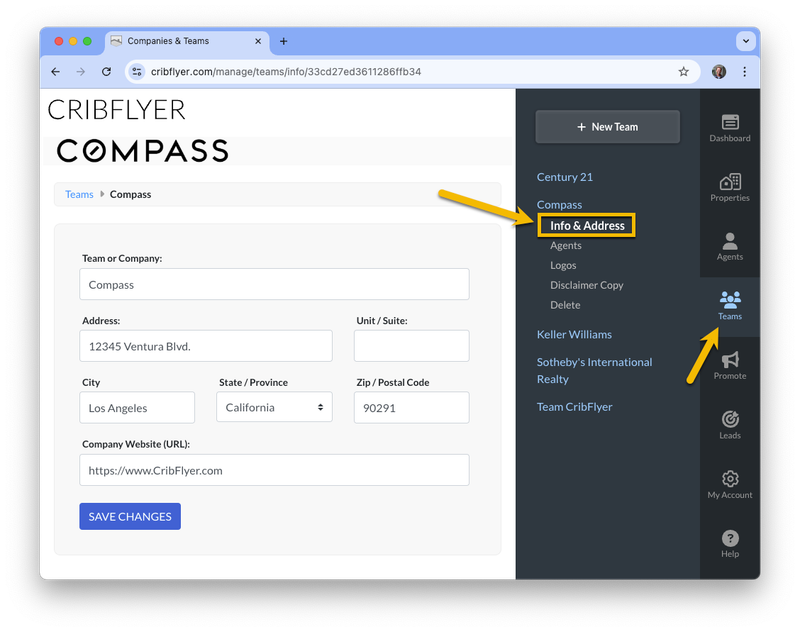The image size is (800, 632).
Task: Select Delete submenu item
Action: coord(565,305)
